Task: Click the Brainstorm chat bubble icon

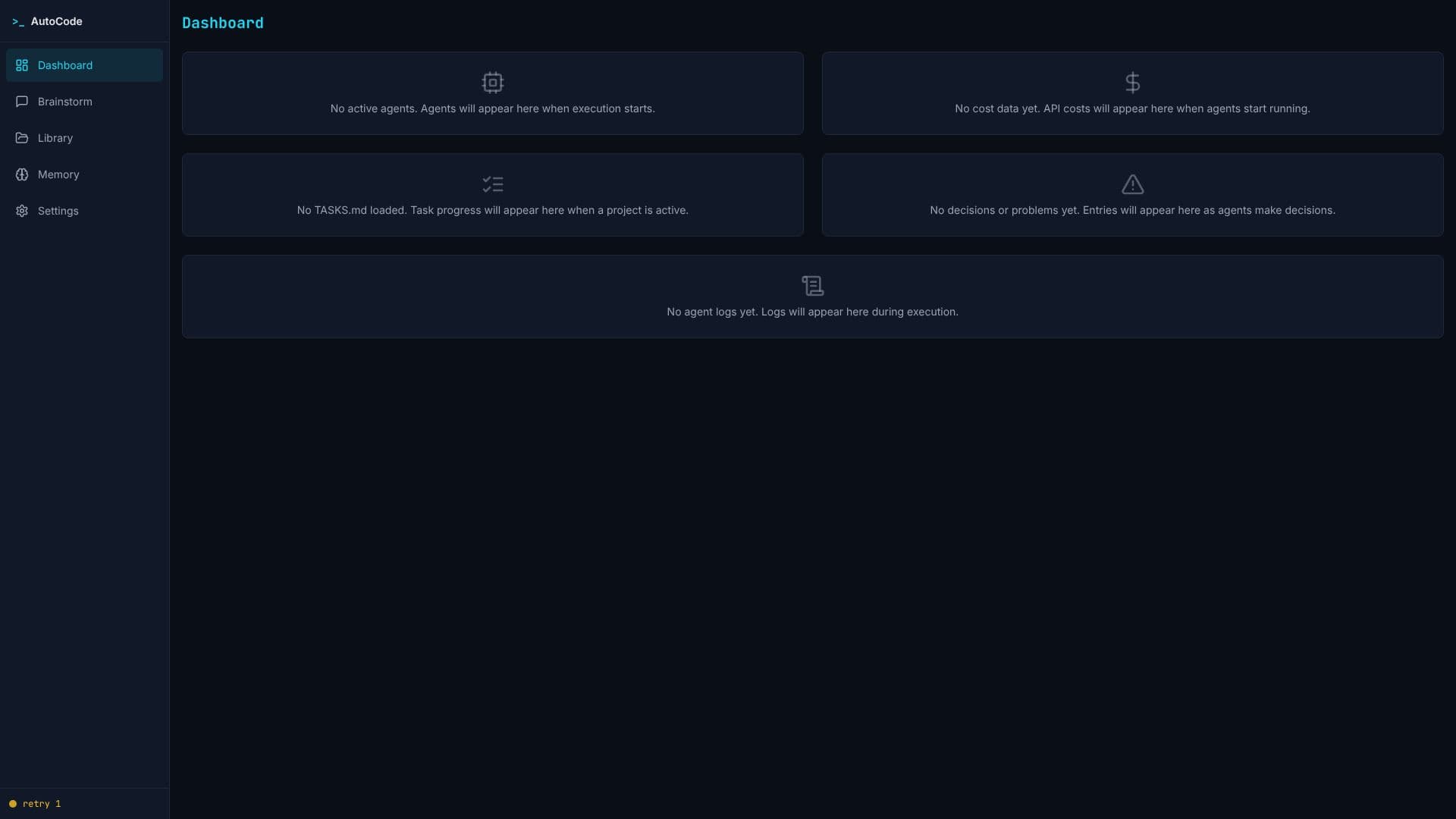Action: click(22, 102)
